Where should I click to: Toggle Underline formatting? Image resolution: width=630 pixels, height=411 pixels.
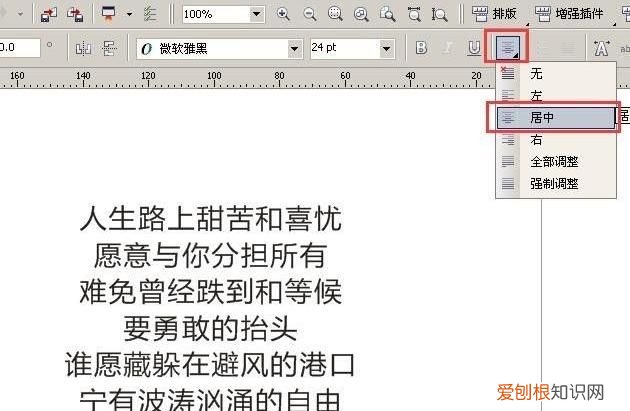point(474,48)
